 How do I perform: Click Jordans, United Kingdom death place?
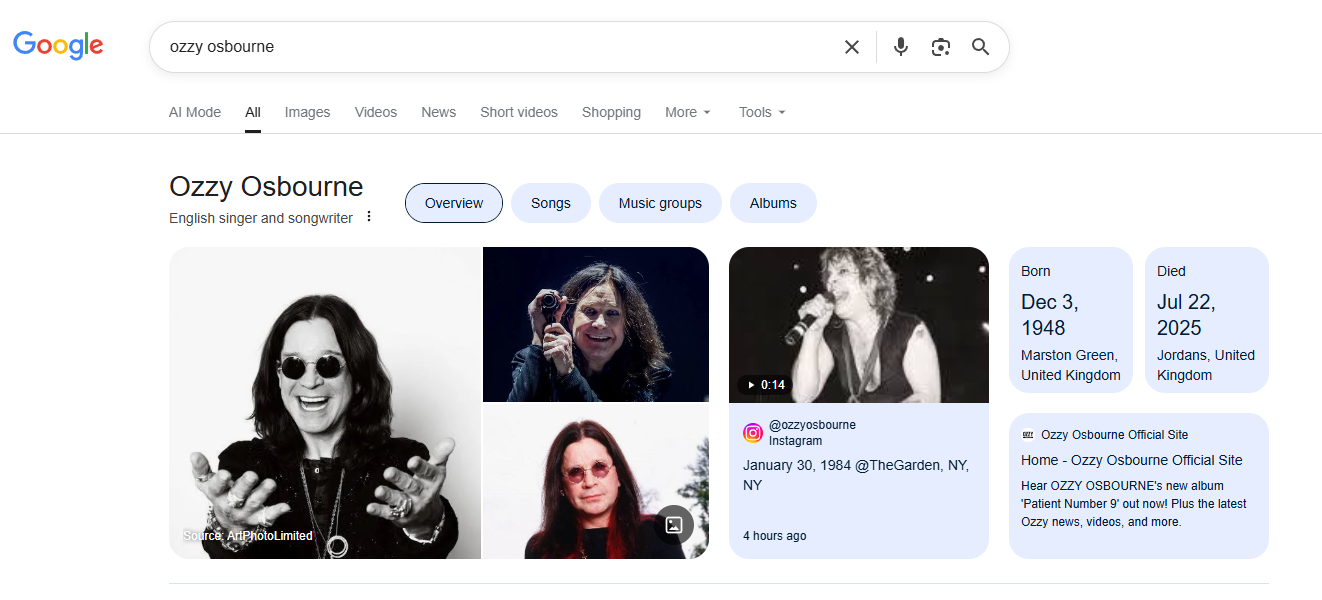[1206, 365]
